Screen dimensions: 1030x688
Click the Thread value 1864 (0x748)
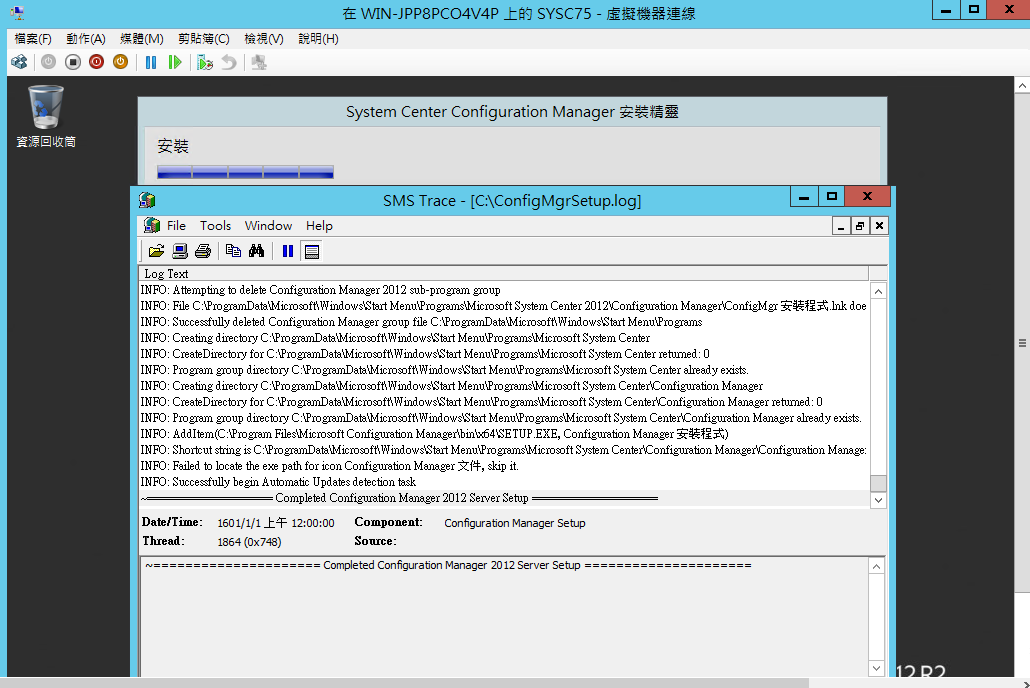coord(250,542)
